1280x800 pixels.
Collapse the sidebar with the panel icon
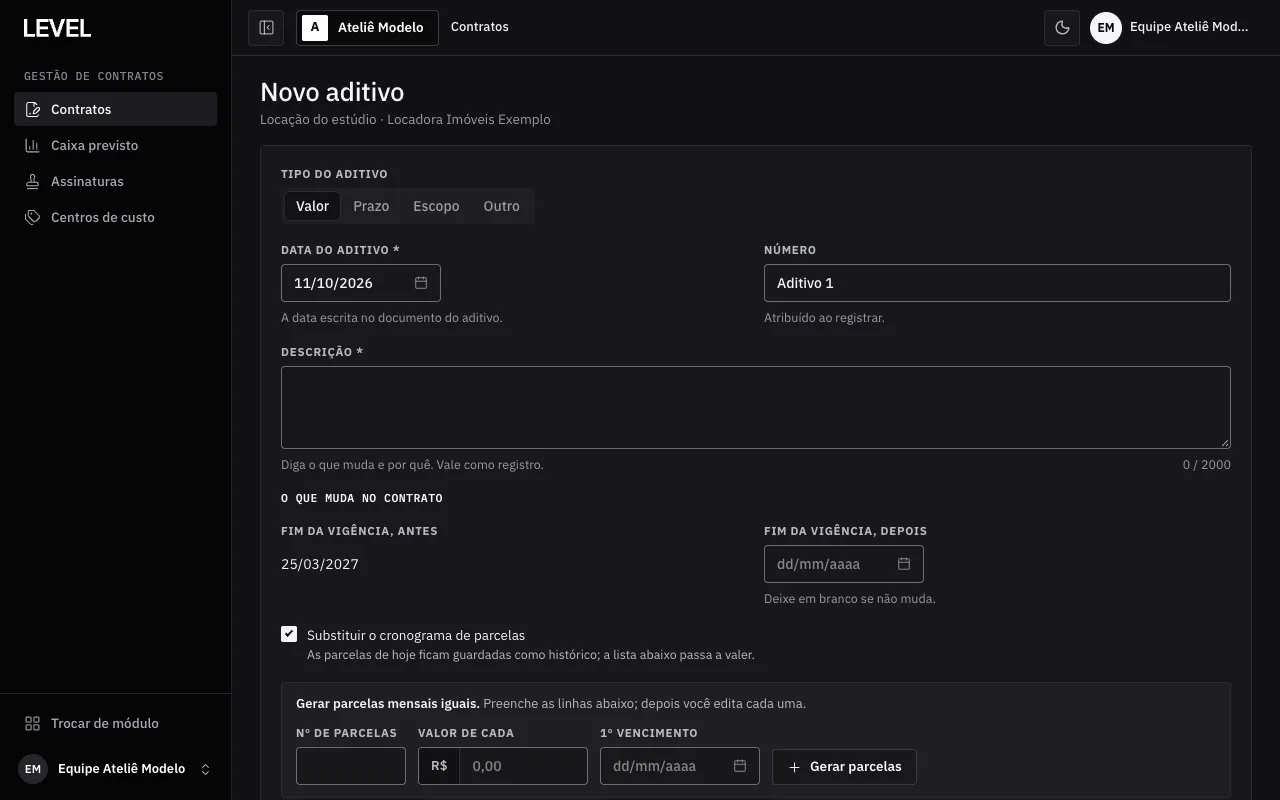coord(266,28)
